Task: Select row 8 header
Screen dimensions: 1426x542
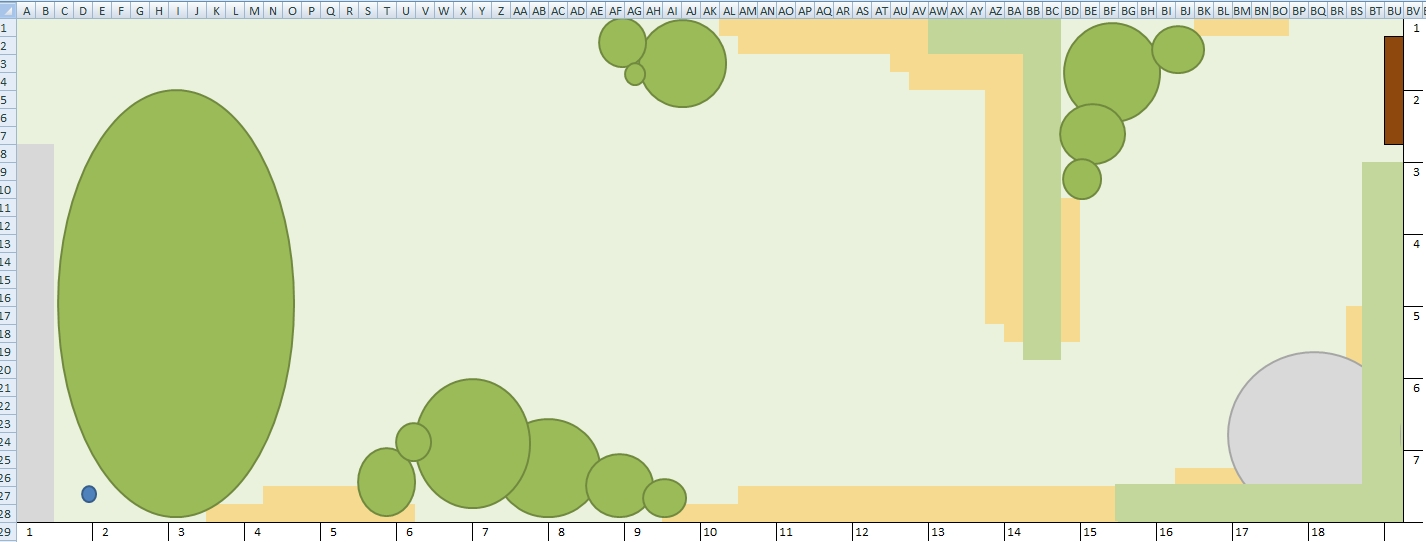Action: click(8, 154)
